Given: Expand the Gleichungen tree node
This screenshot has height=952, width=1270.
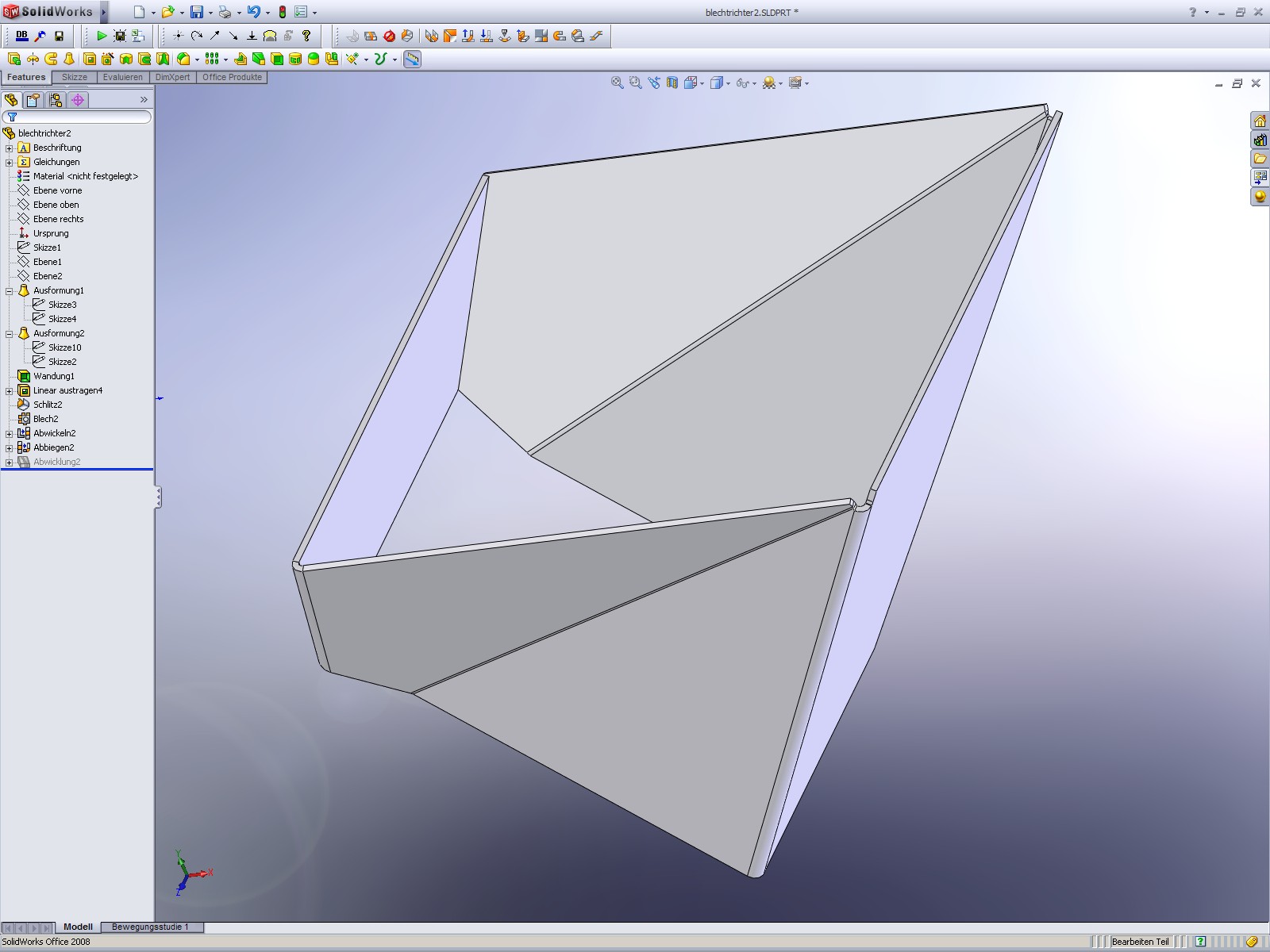Looking at the screenshot, I should click(x=9, y=163).
